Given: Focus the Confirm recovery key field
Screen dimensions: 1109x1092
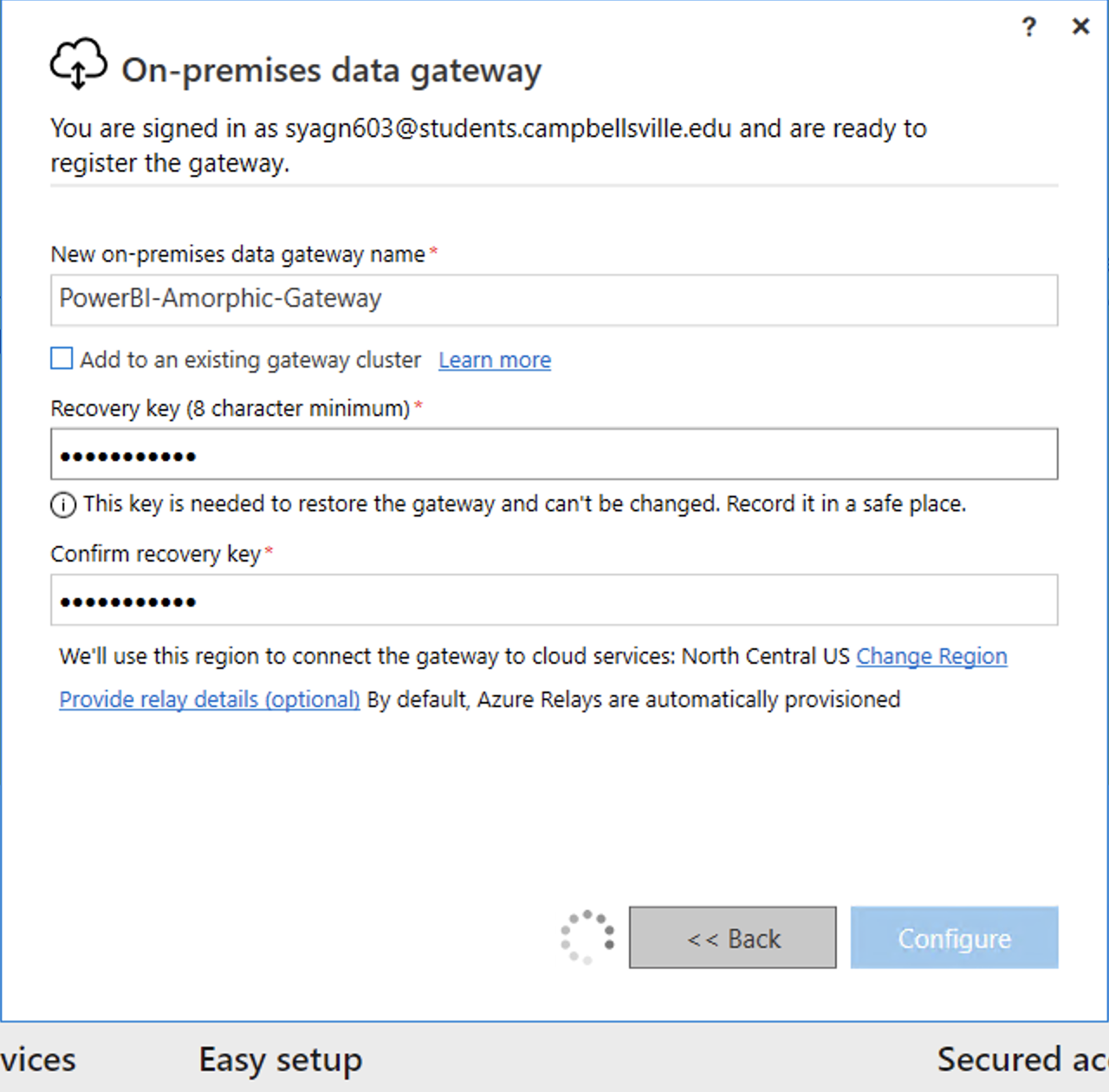Looking at the screenshot, I should coord(554,600).
